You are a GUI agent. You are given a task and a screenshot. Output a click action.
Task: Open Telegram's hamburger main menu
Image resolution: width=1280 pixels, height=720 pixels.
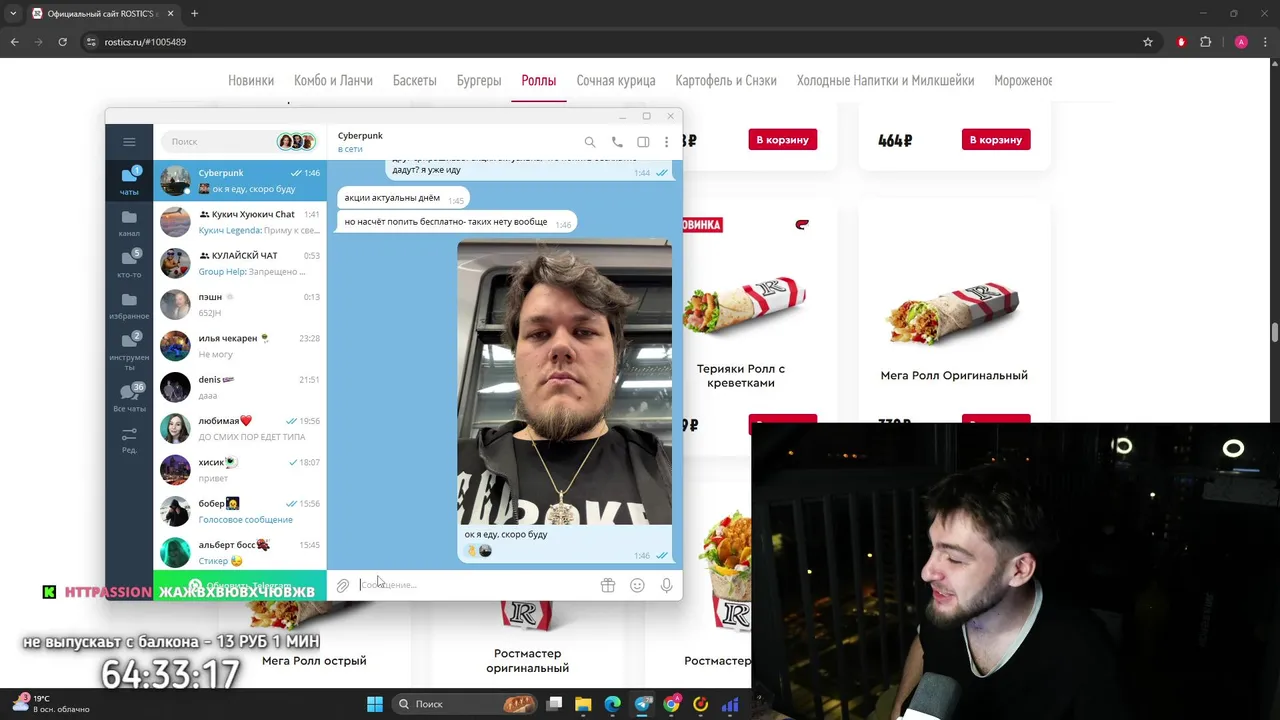point(129,141)
